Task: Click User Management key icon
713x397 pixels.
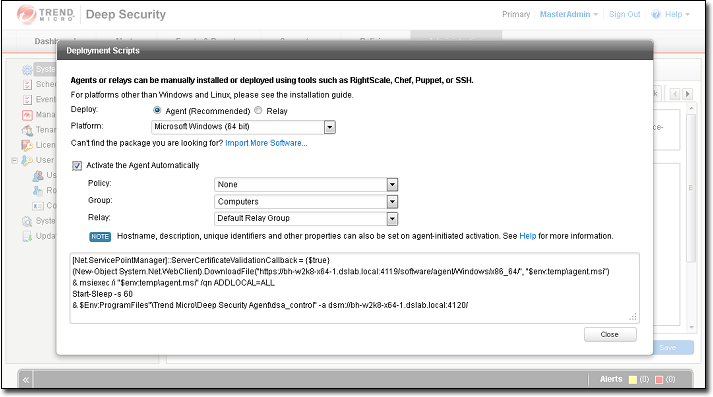Action: 27,161
